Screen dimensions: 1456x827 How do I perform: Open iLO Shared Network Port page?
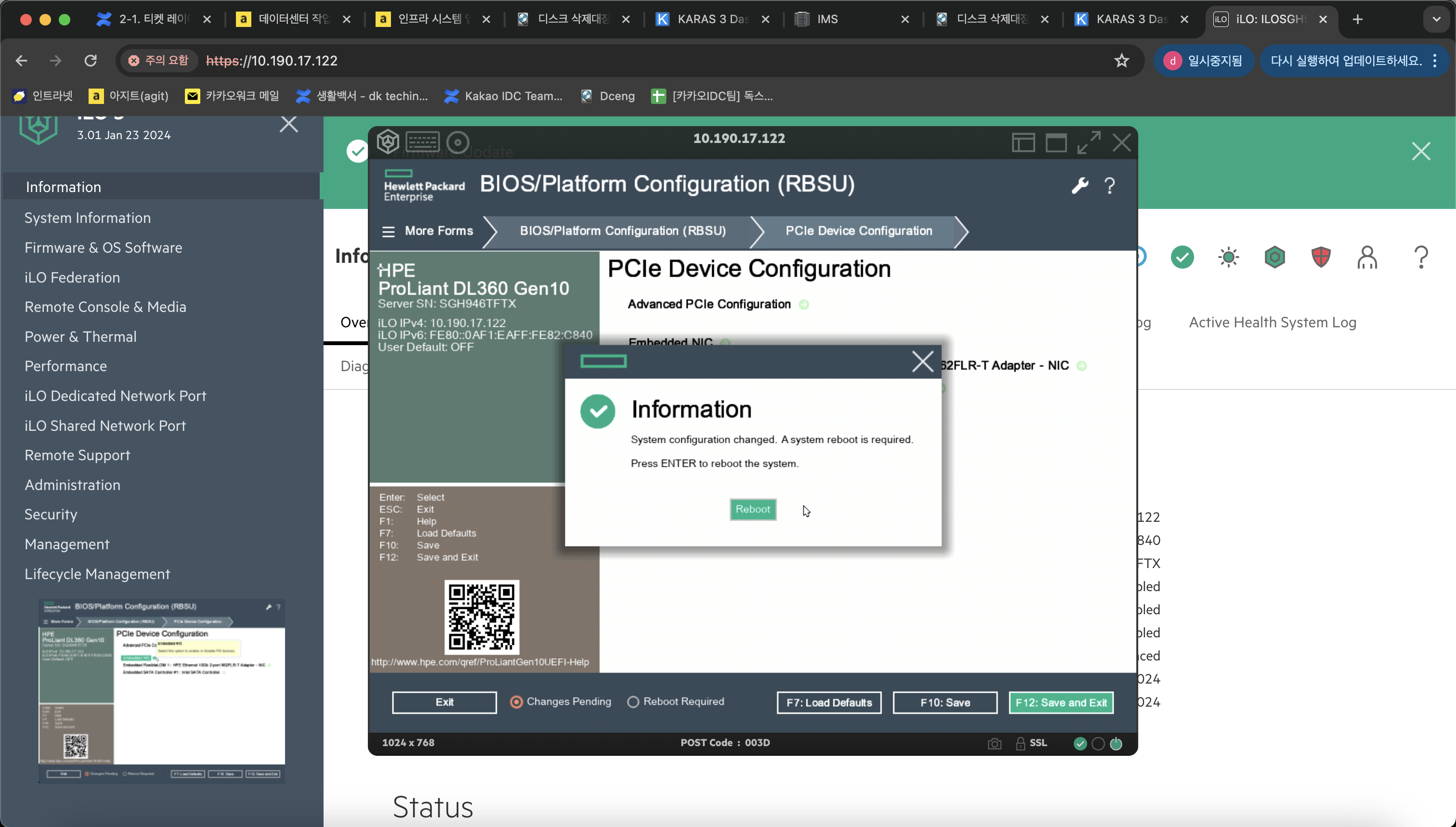click(x=105, y=426)
